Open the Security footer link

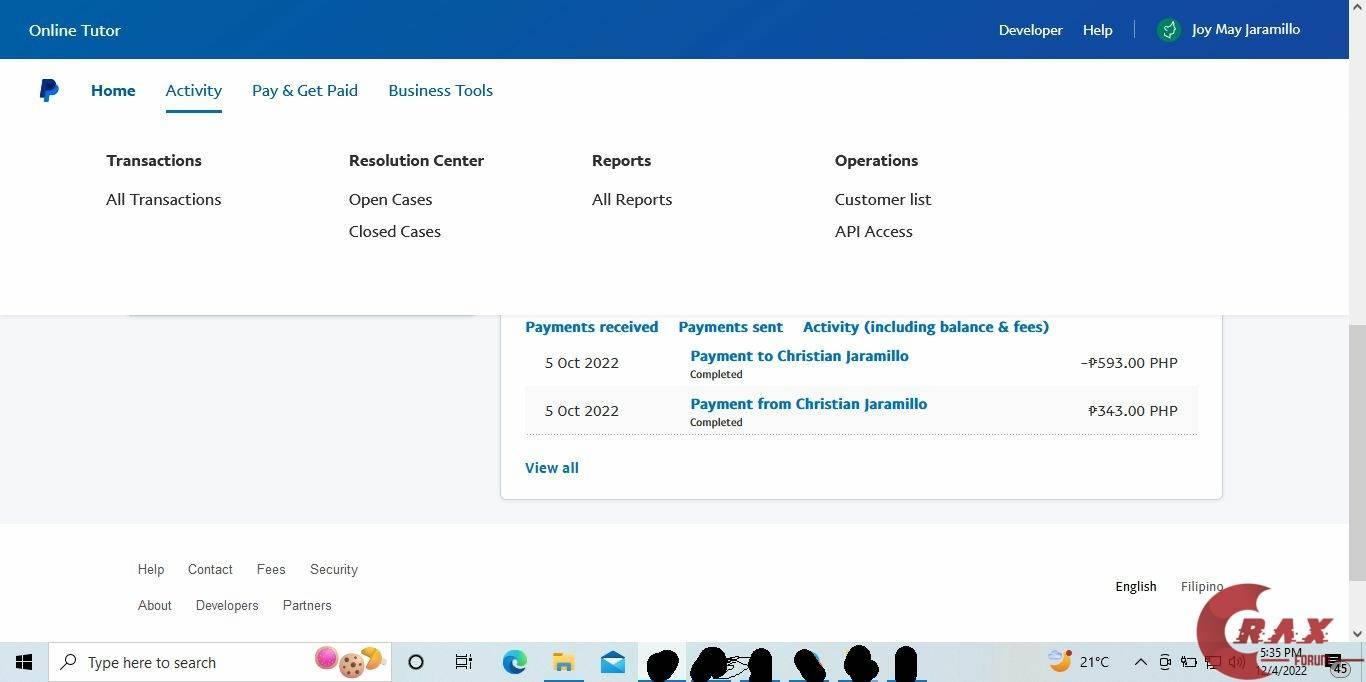tap(334, 569)
